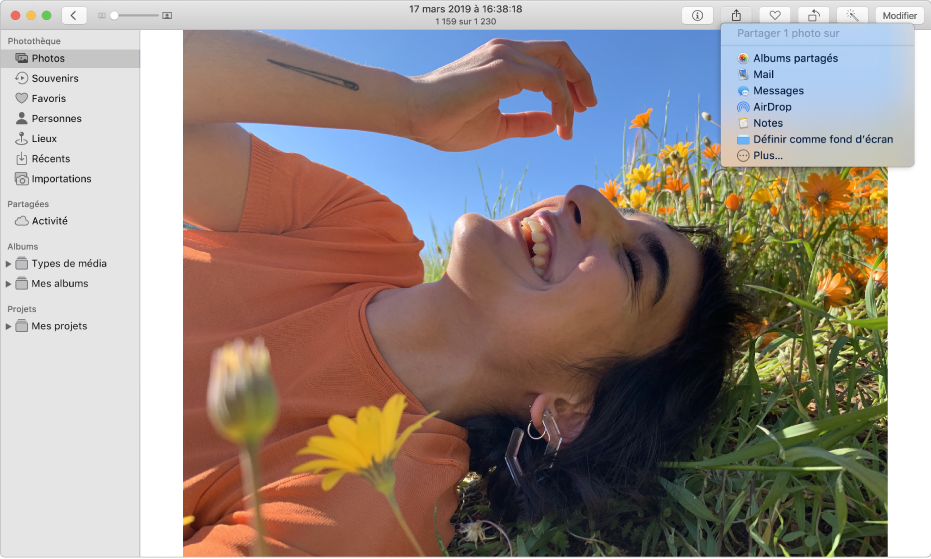The image size is (931, 559).
Task: Choose Définir comme fond d'écran option
Action: click(x=822, y=139)
